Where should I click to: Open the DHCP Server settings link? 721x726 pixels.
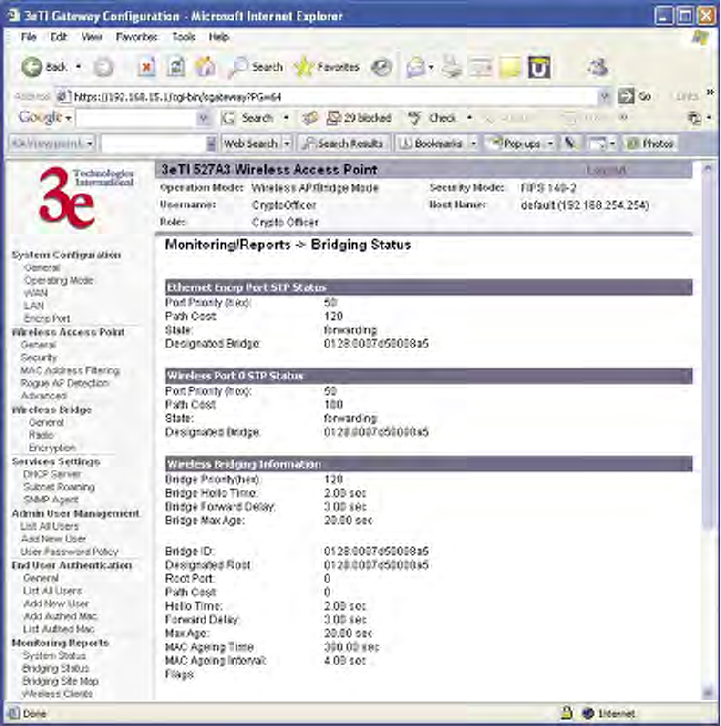coord(52,474)
